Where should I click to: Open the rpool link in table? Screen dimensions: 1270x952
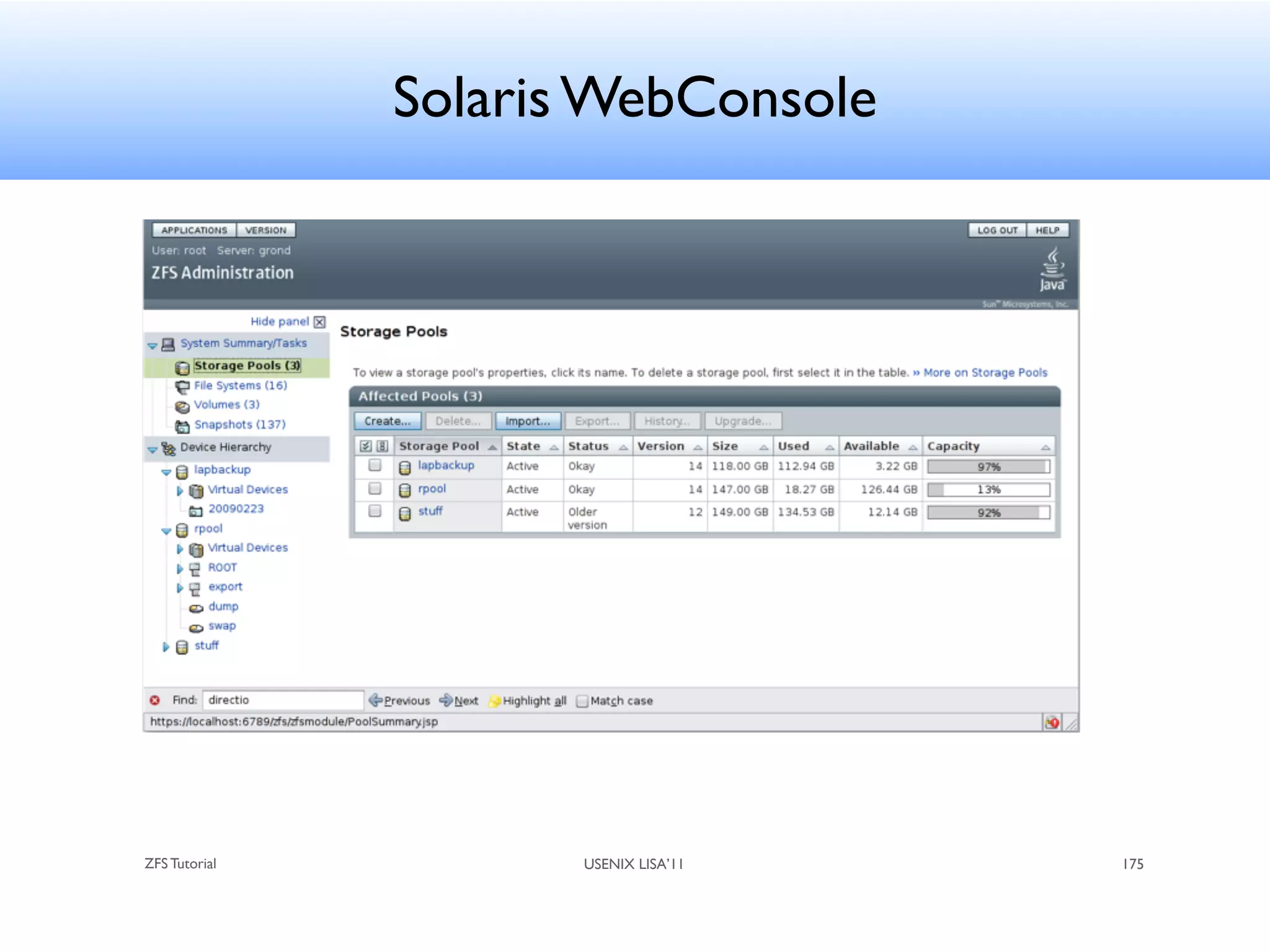tap(432, 489)
